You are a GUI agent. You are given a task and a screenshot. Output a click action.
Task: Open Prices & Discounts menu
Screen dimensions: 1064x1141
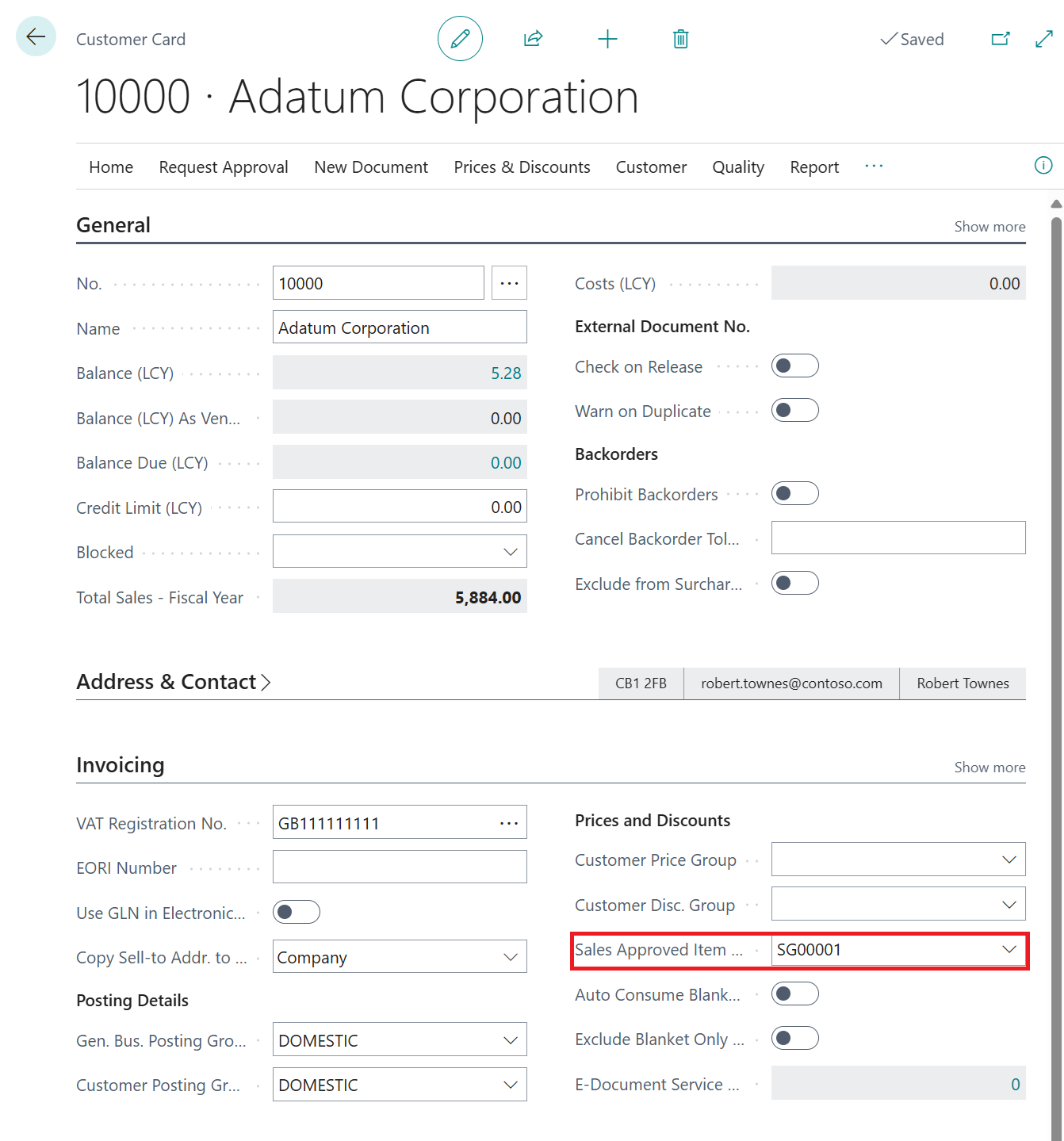[522, 167]
